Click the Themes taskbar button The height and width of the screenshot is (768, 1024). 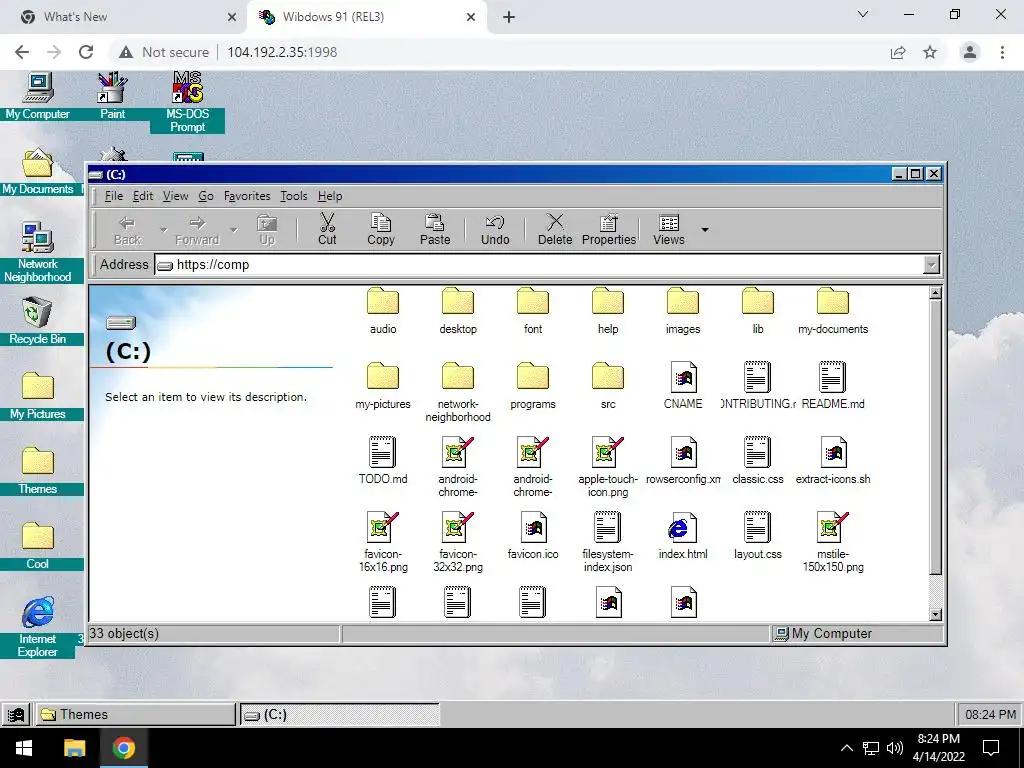click(x=135, y=714)
